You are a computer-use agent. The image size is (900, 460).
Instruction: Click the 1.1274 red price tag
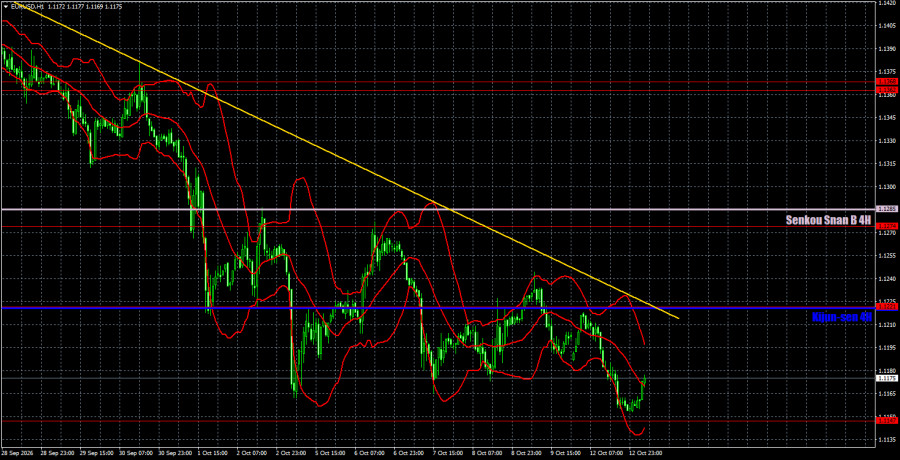pyautogui.click(x=887, y=227)
